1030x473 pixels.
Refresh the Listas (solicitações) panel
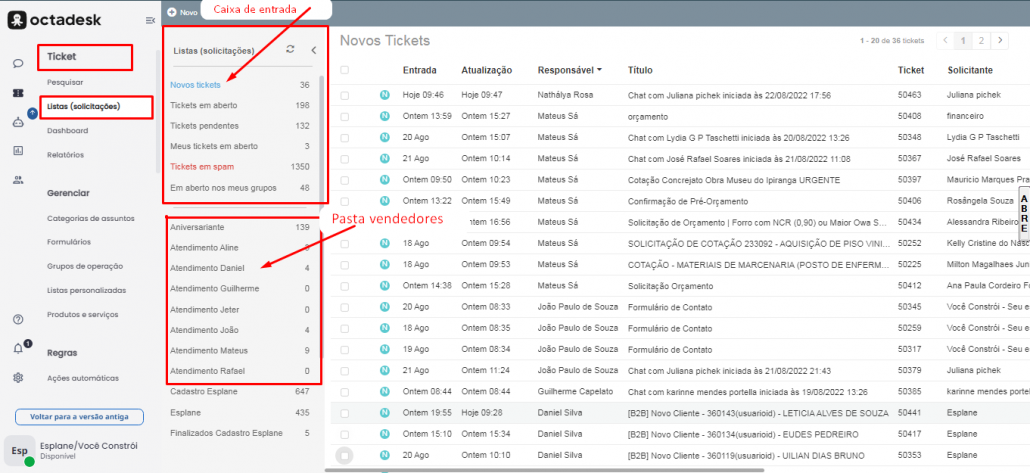tap(290, 49)
